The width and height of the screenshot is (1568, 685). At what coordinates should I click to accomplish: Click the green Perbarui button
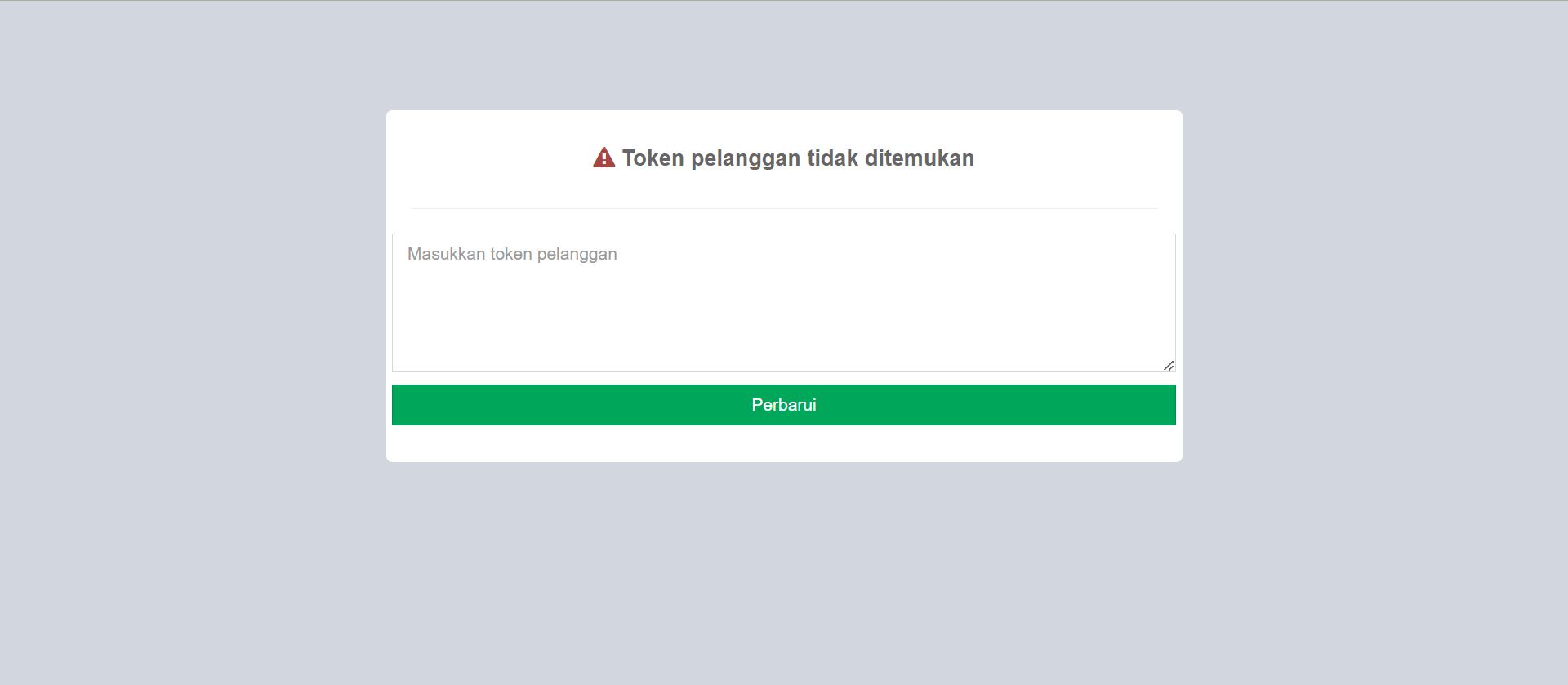[x=784, y=405]
